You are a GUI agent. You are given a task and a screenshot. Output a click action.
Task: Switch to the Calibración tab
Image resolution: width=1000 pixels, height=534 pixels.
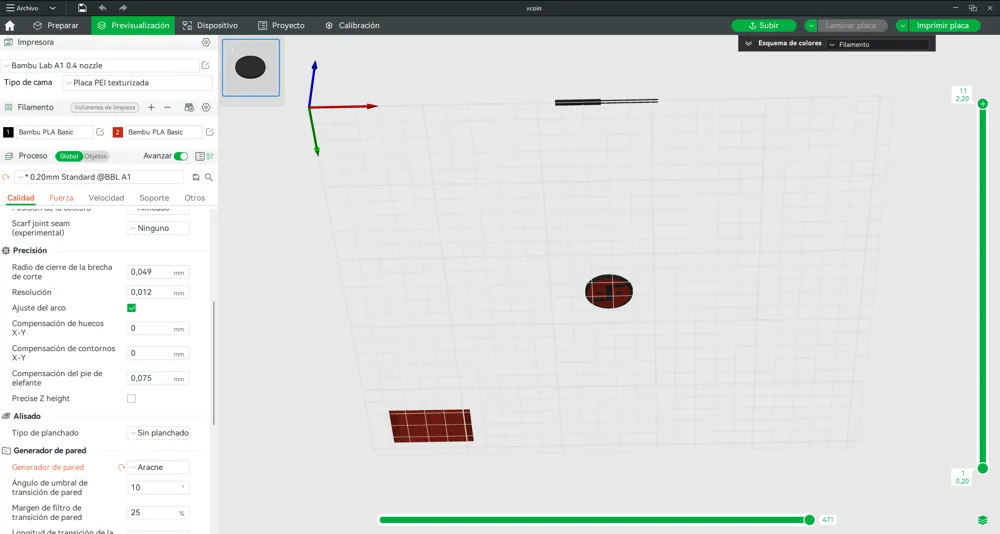click(x=352, y=26)
